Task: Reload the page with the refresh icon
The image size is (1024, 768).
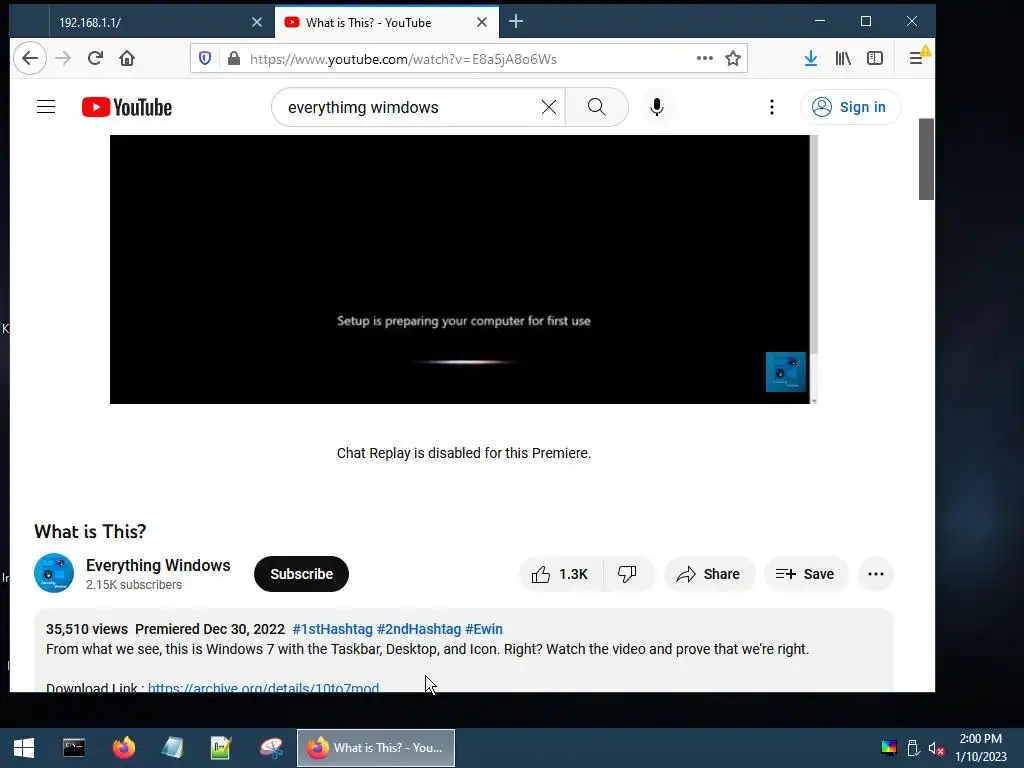Action: coord(95,59)
